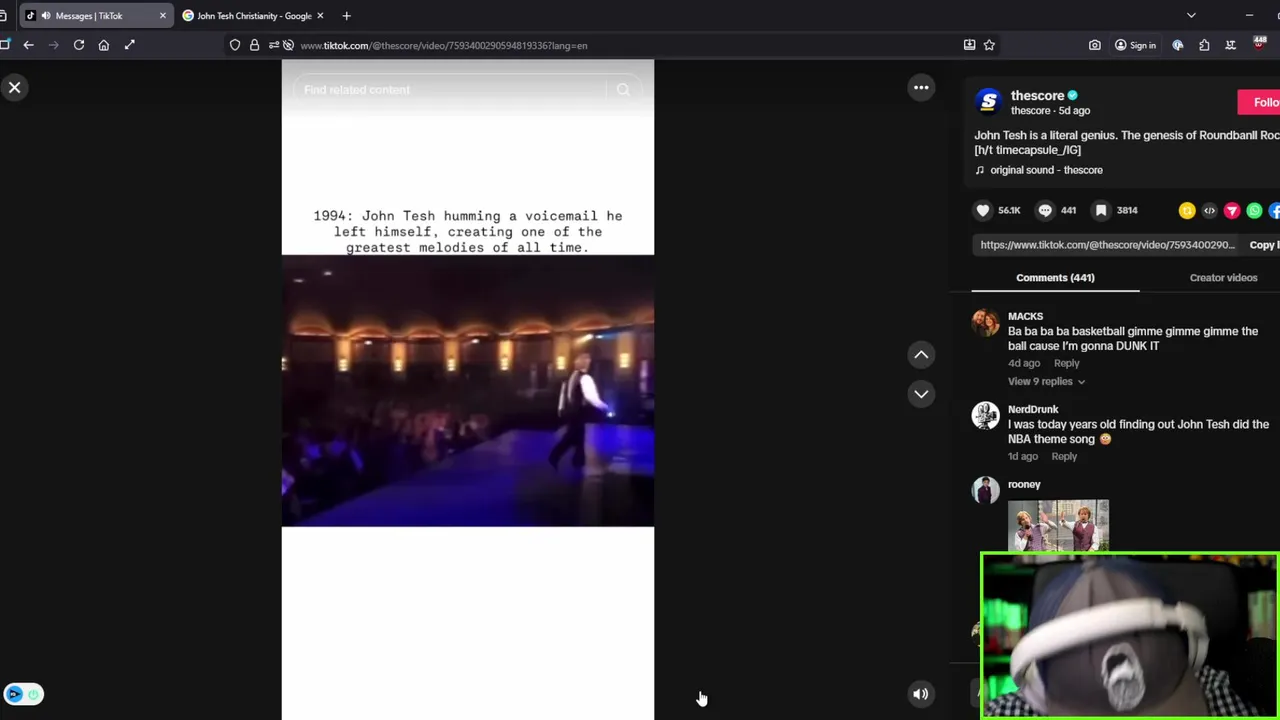Close the 'John Tesh Christianity' Google tab
This screenshot has height=720, width=1280.
[320, 16]
